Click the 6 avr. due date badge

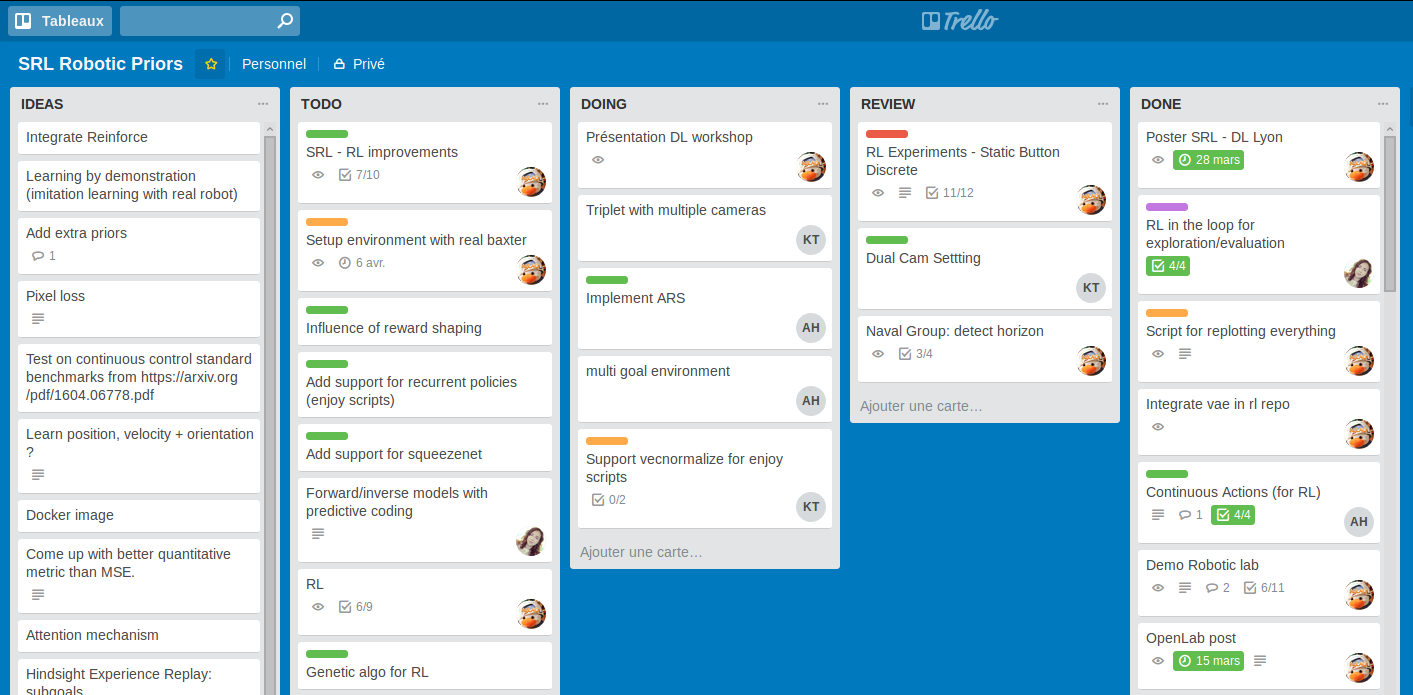coord(361,263)
